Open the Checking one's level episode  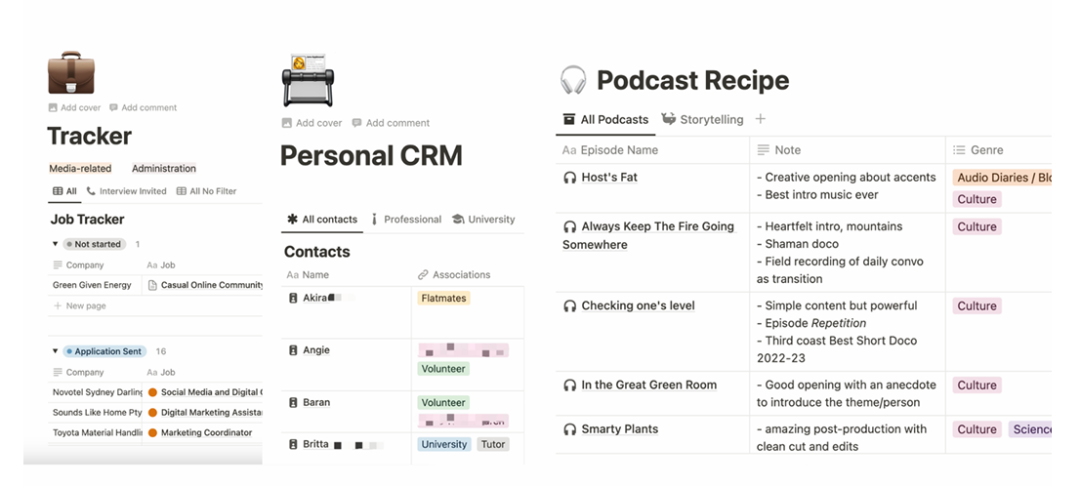pyautogui.click(x=638, y=306)
